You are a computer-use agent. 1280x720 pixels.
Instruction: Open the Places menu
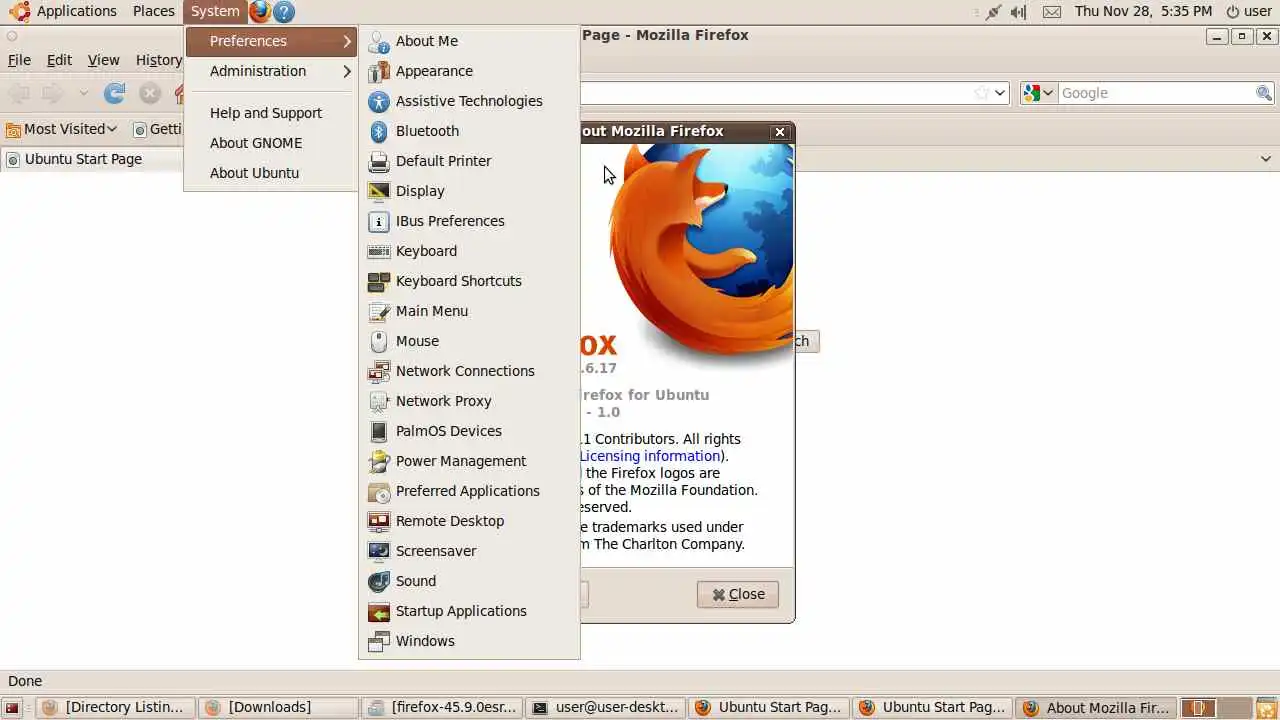click(x=154, y=11)
